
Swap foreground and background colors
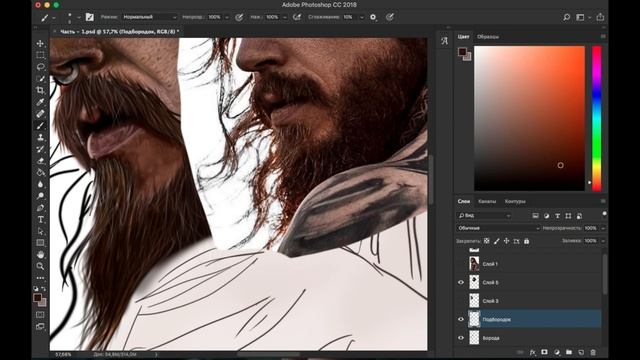point(44,289)
